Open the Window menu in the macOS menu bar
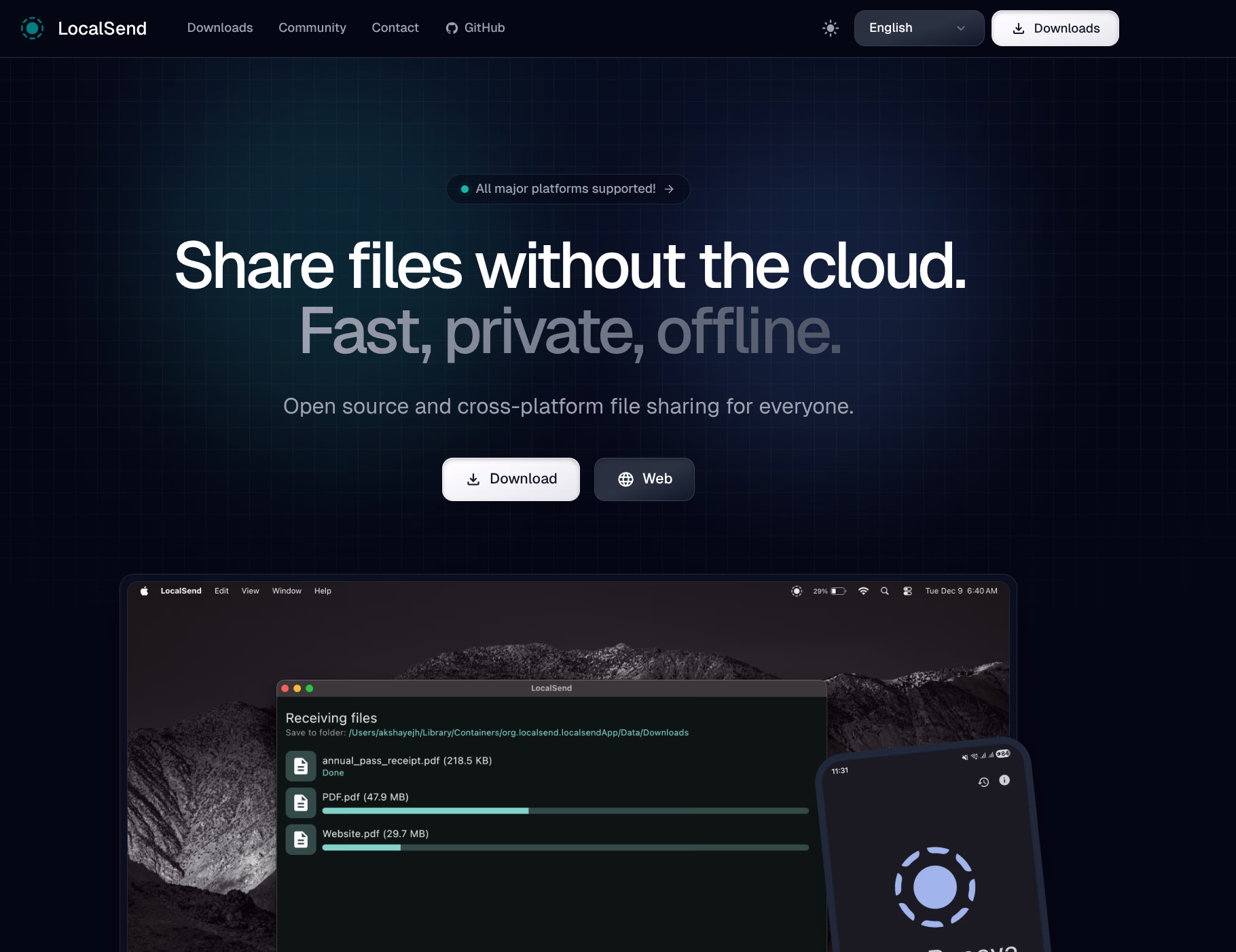Image resolution: width=1236 pixels, height=952 pixels. [286, 591]
